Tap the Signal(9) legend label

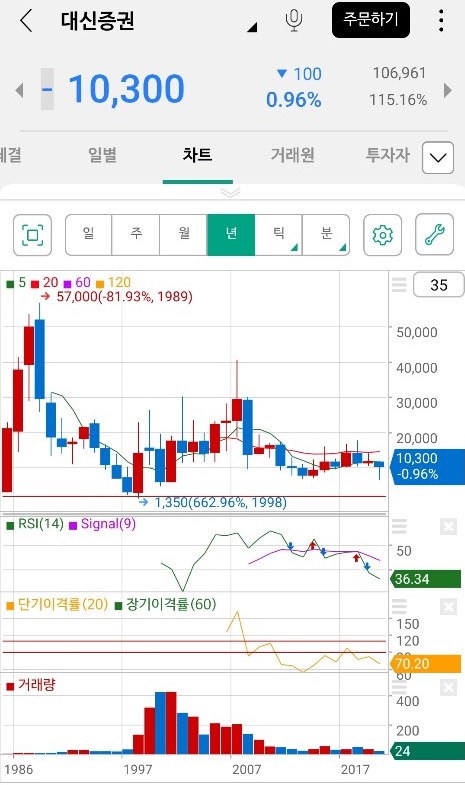point(103,524)
